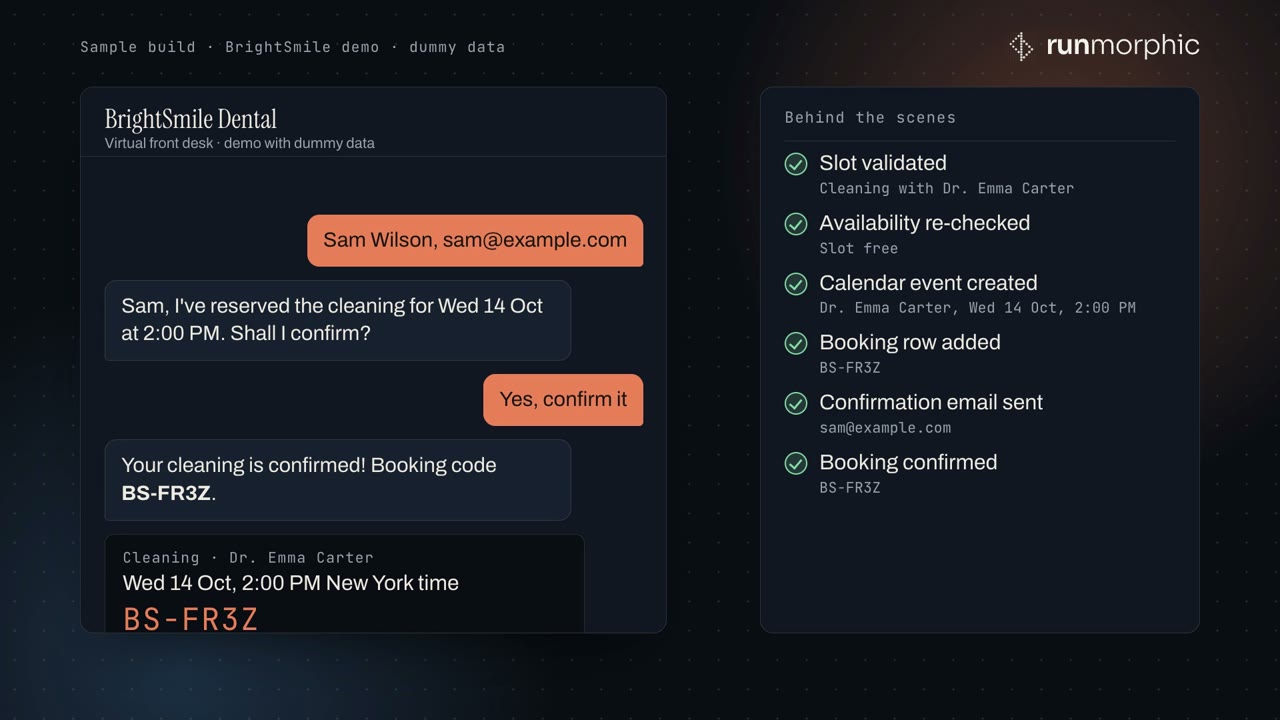Screen dimensions: 1280x720
Task: Click the large orange BS-FR3Z booking code
Action: coord(191,620)
